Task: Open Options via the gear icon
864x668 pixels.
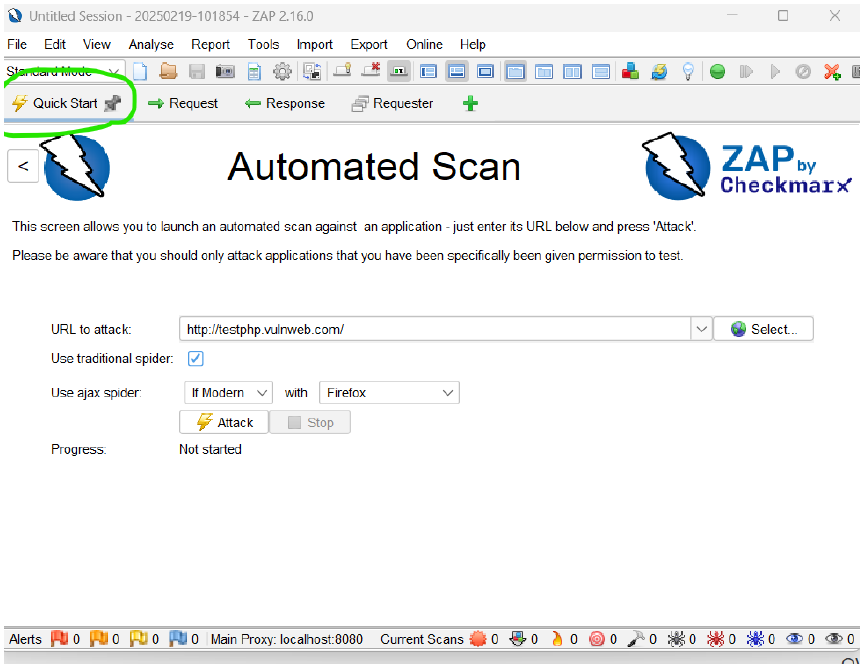Action: [x=282, y=72]
